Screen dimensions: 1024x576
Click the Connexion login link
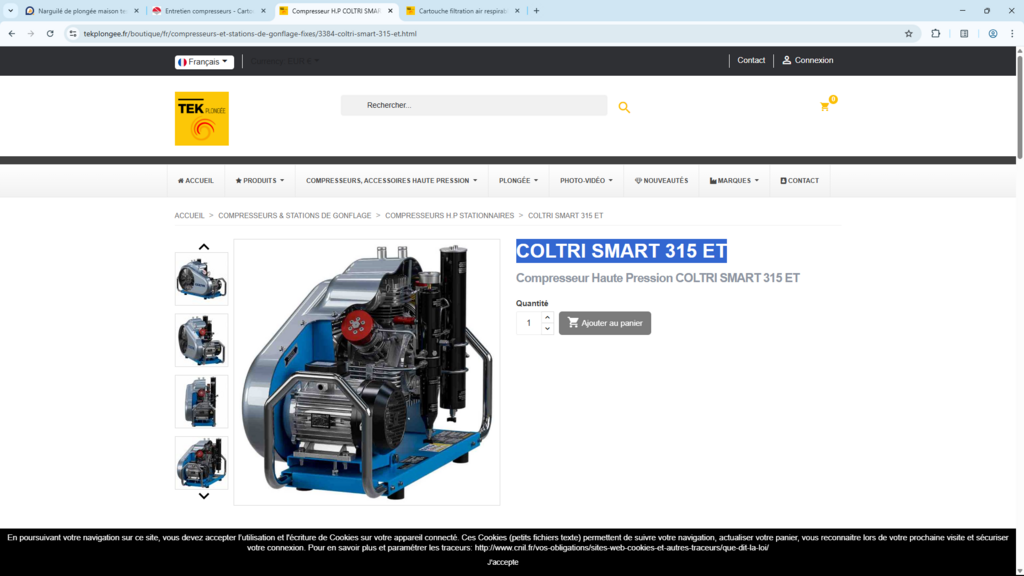[x=808, y=60]
